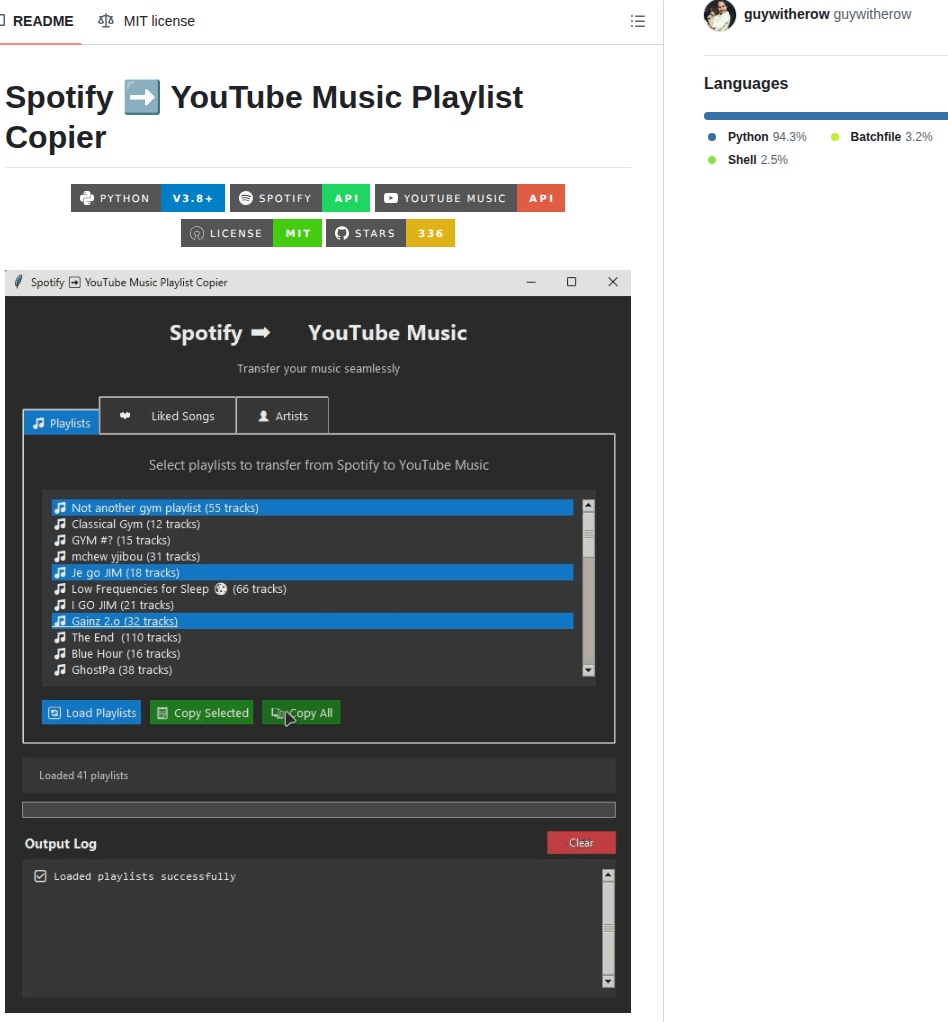Click the up arrow of playlist scrollbar
The image size is (948, 1022).
(588, 505)
